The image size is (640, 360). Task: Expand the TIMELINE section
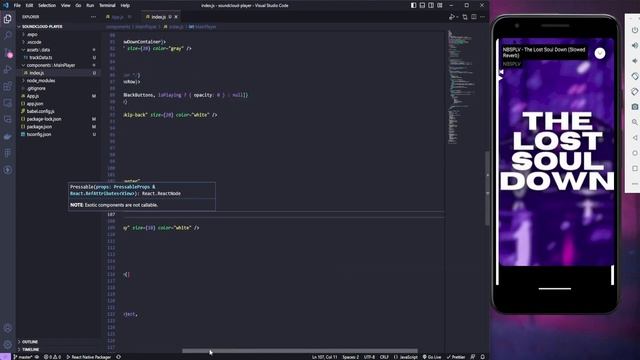[30, 350]
